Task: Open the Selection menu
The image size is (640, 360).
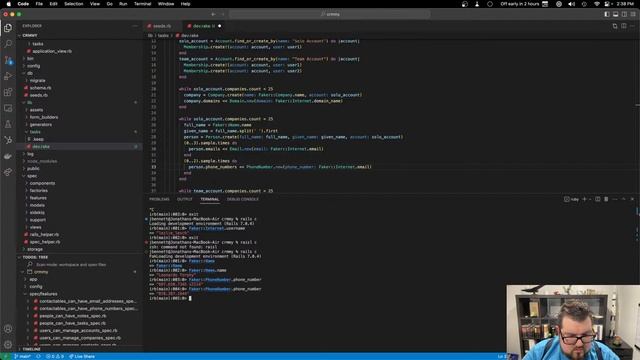Action: click(73, 4)
